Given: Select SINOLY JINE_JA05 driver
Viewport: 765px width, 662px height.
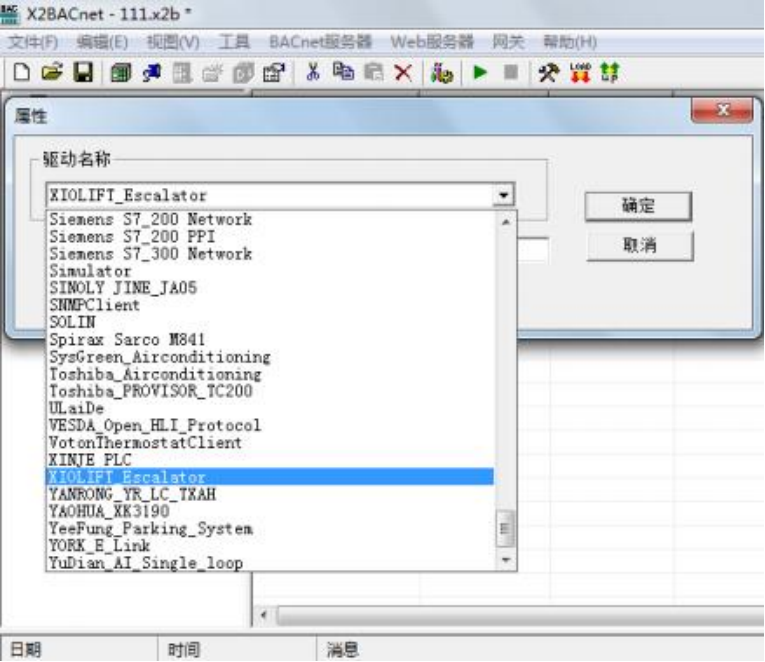Looking at the screenshot, I should click(270, 288).
